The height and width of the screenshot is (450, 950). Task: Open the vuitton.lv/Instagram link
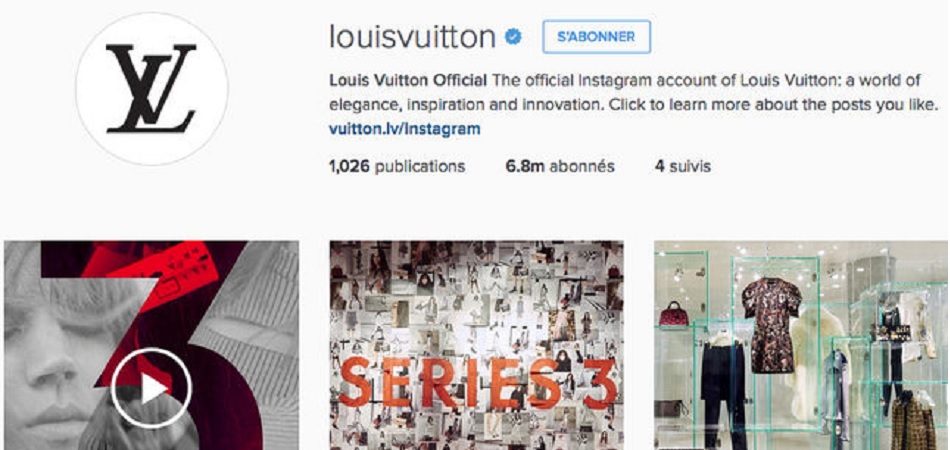point(405,129)
